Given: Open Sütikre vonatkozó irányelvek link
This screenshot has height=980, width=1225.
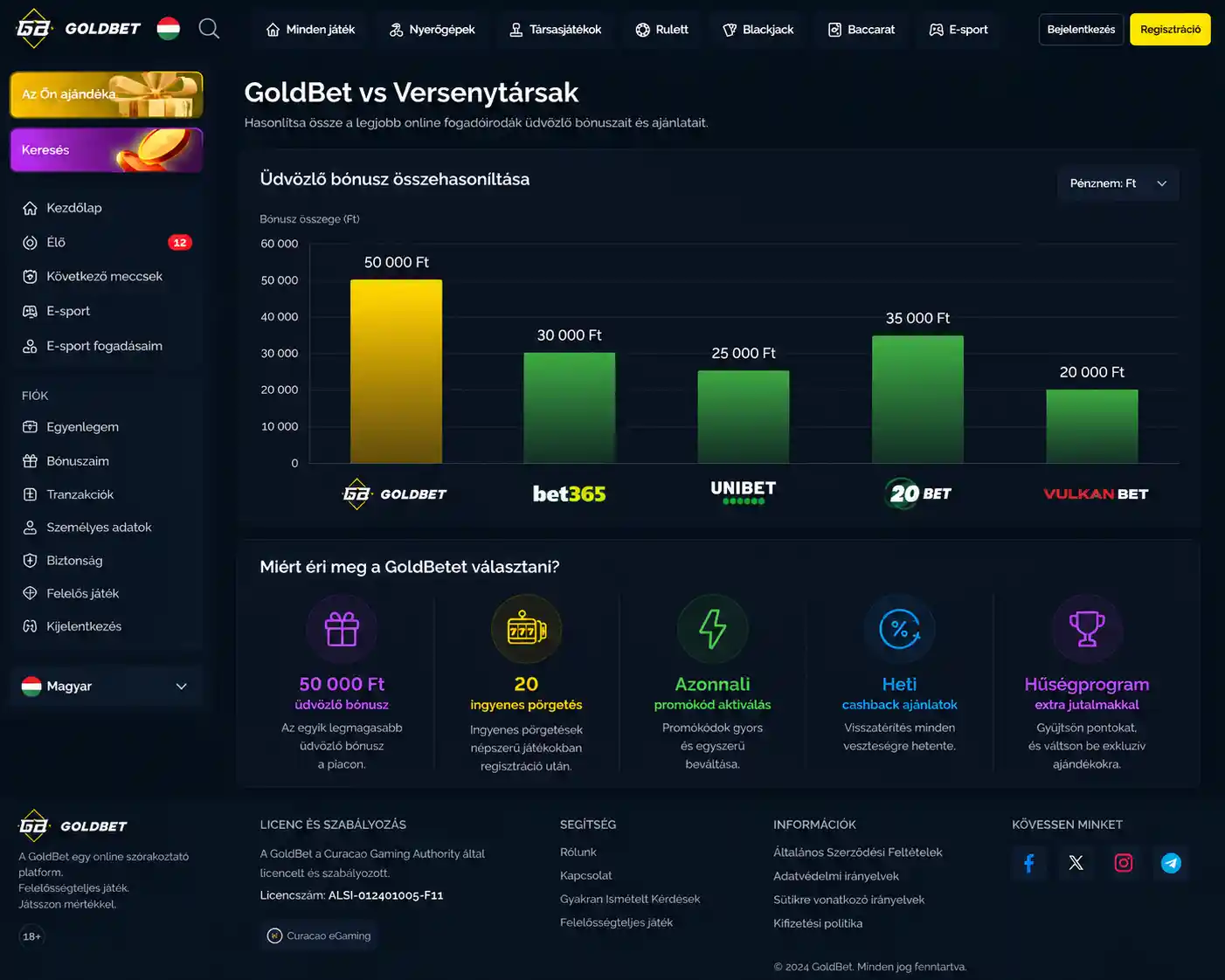Looking at the screenshot, I should click(848, 900).
